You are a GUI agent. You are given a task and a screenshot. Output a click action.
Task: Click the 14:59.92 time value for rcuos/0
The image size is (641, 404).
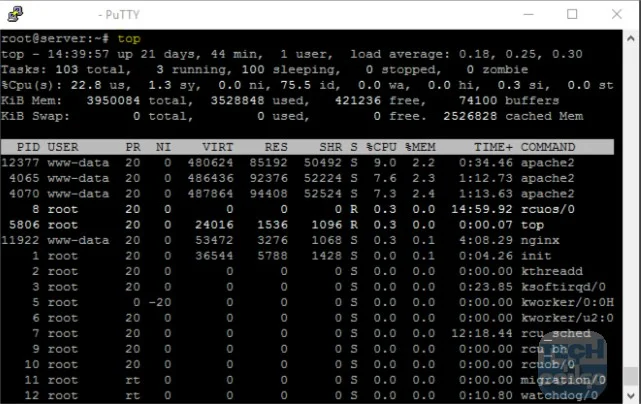[482, 209]
